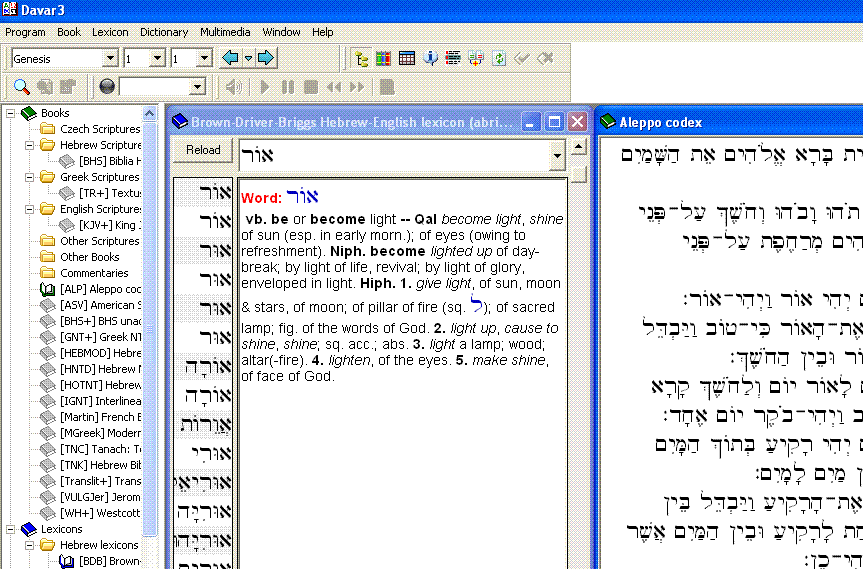Collapse the Hebrew Scriptures folder
The image size is (863, 569).
coord(30,145)
